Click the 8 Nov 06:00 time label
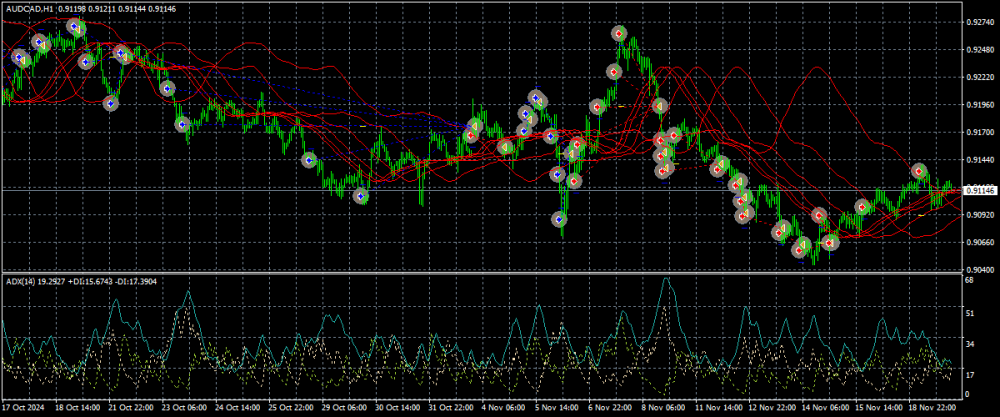 [662, 409]
